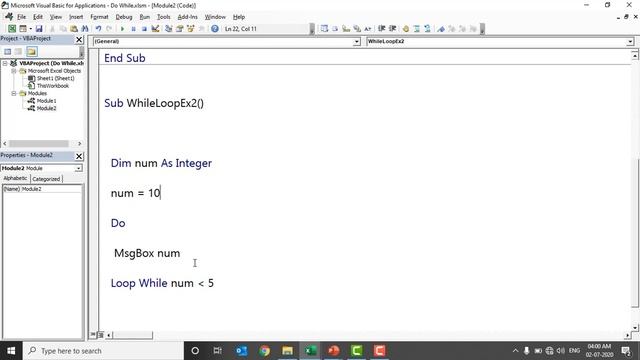Viewport: 640px width, 360px height.
Task: Open the Tools menu
Action: (163, 17)
